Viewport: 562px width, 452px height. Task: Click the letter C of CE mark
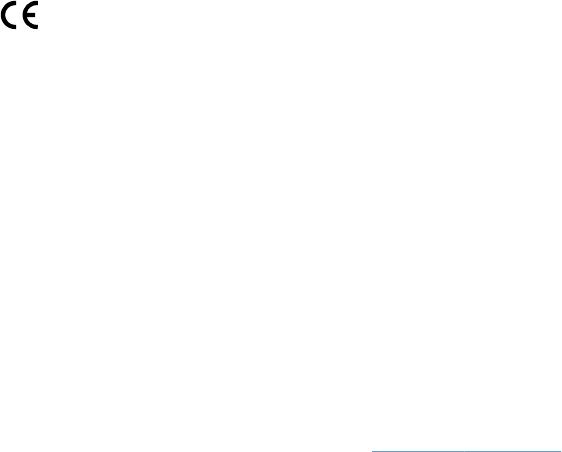9,15
